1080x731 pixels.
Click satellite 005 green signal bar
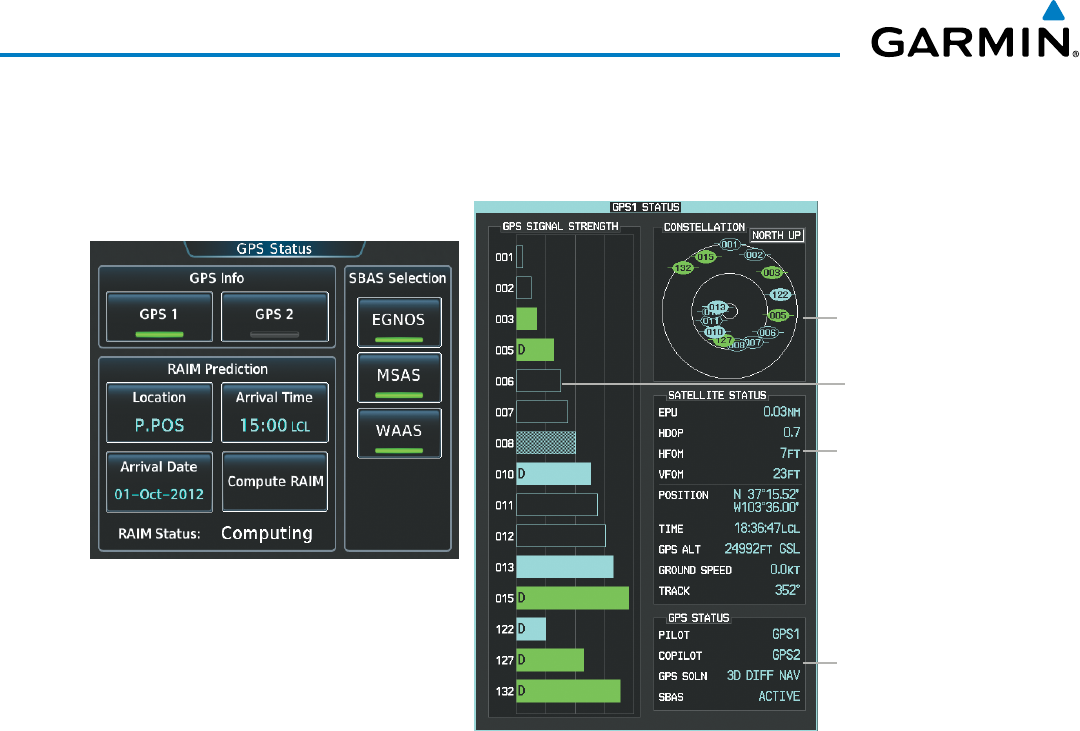tap(535, 349)
